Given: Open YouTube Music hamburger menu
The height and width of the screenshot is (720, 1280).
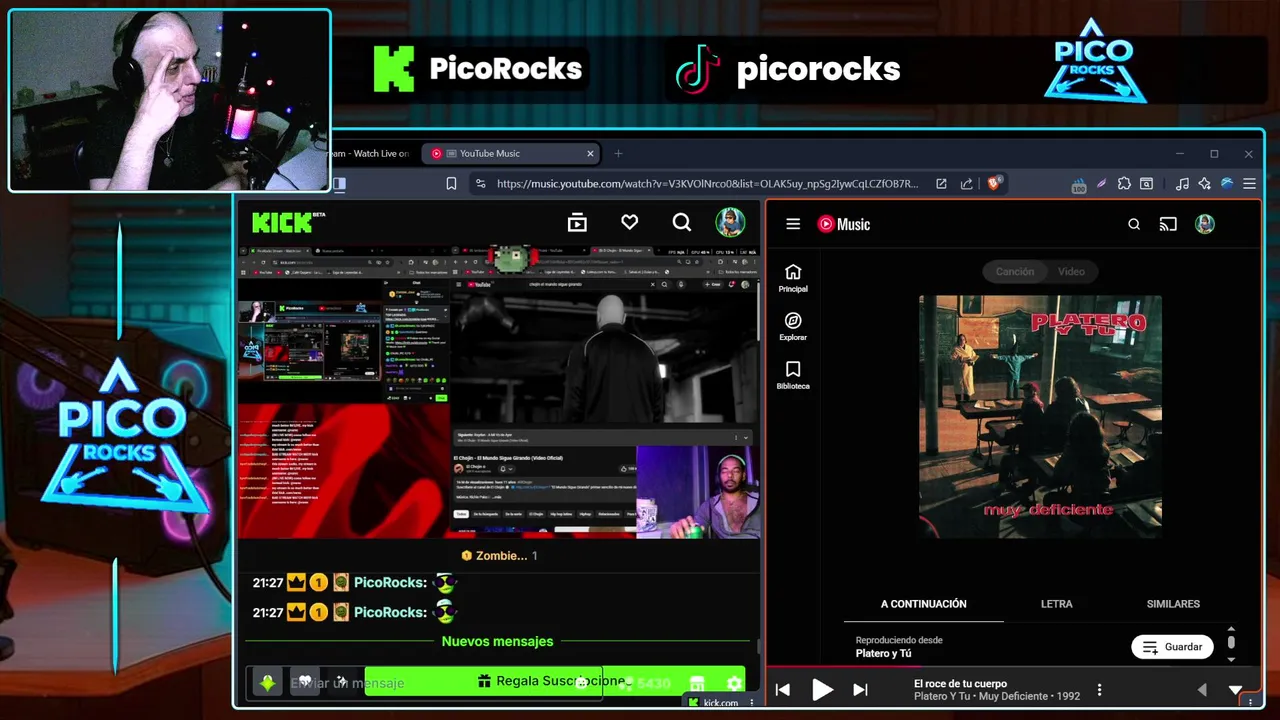Looking at the screenshot, I should click(793, 224).
